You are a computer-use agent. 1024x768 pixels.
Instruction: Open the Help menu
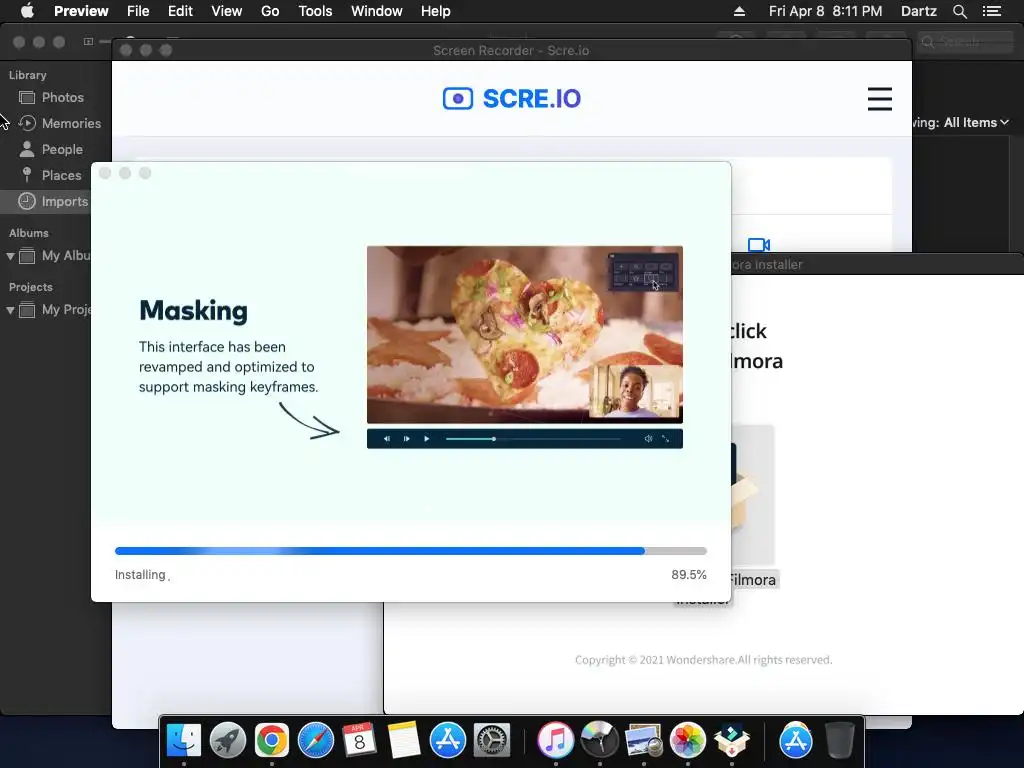click(x=436, y=11)
